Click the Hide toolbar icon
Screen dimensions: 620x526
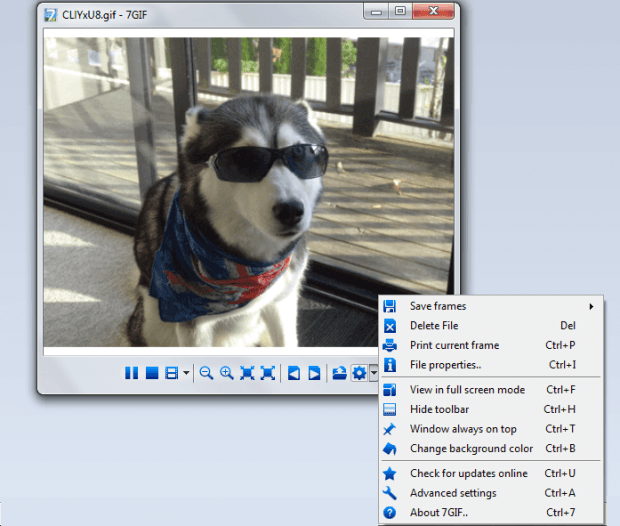(x=389, y=409)
